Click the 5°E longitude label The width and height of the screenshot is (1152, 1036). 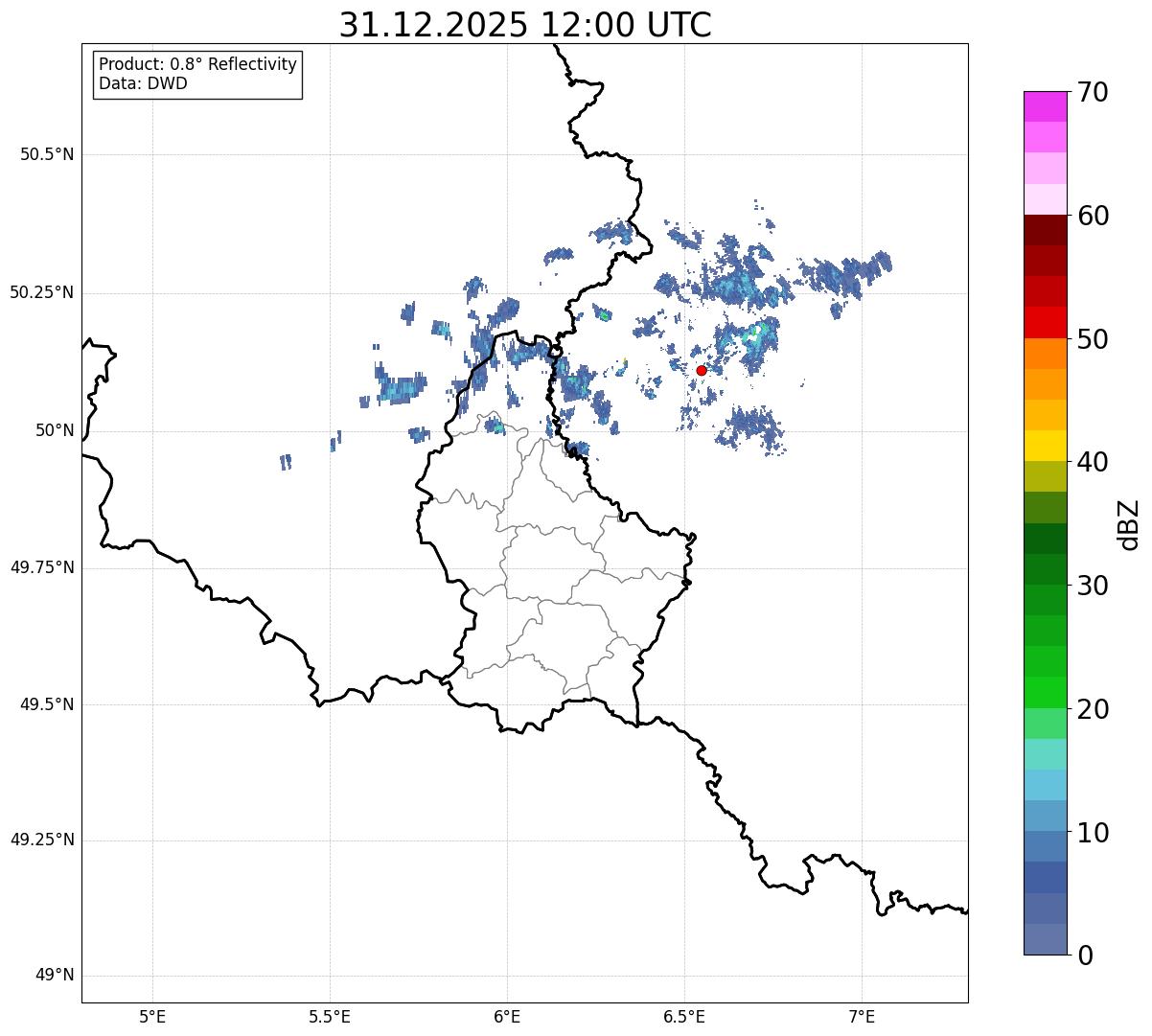[152, 1017]
